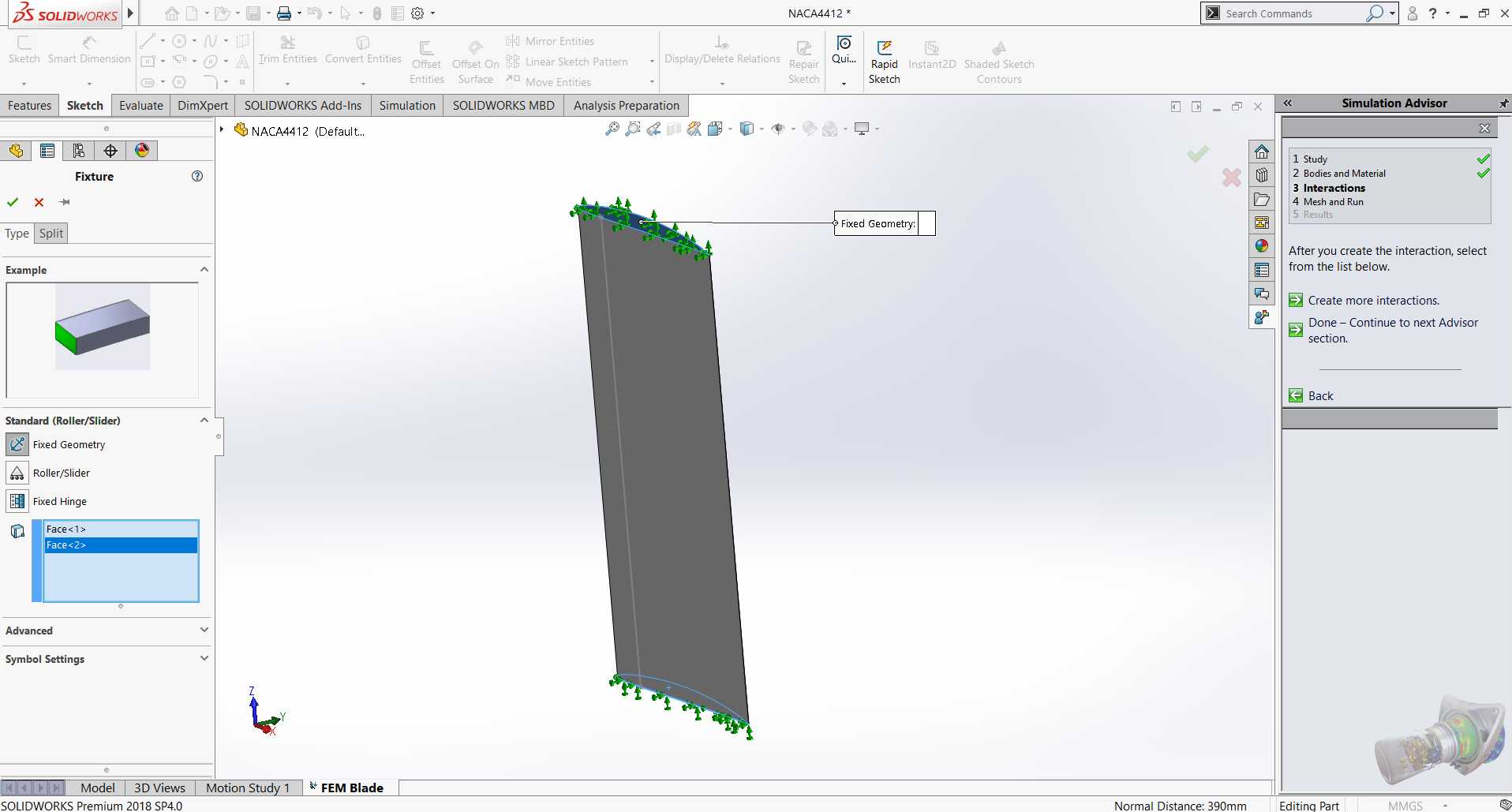Open the Design Library task pane icon
The height and width of the screenshot is (812, 1512).
tap(1262, 175)
